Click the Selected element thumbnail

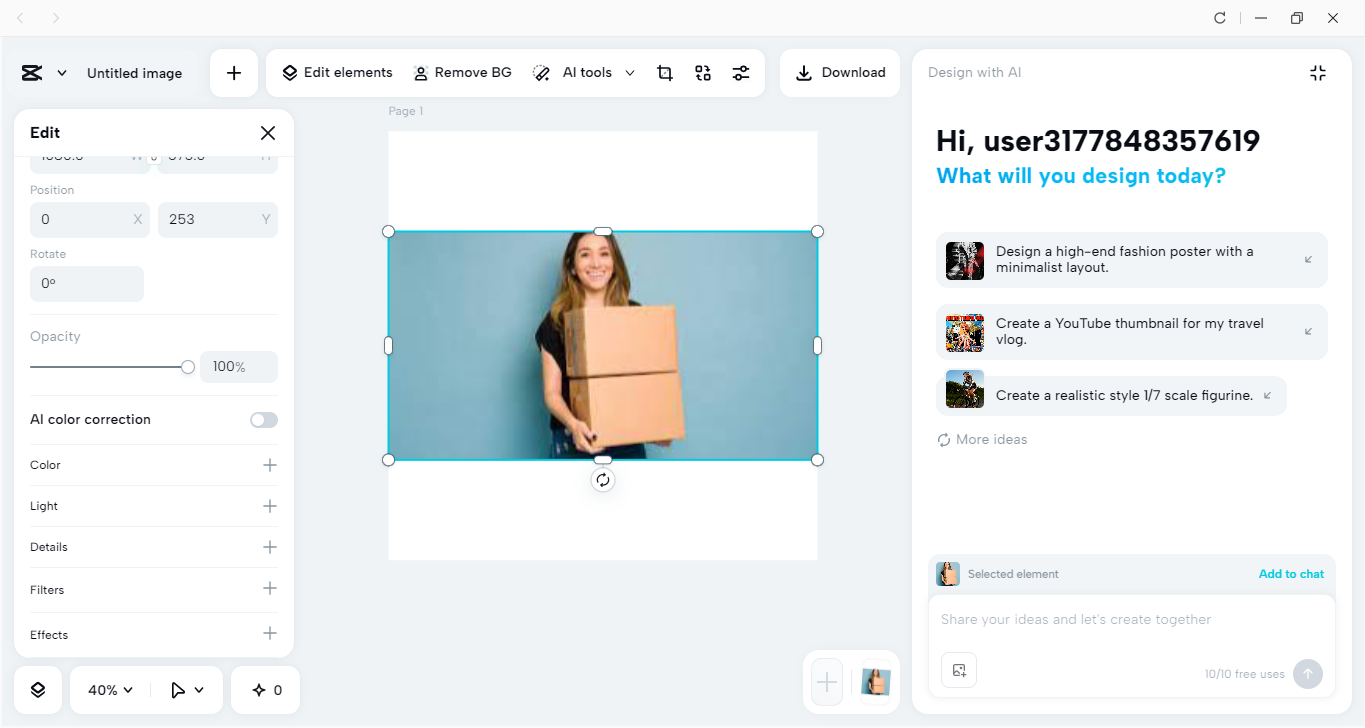948,574
